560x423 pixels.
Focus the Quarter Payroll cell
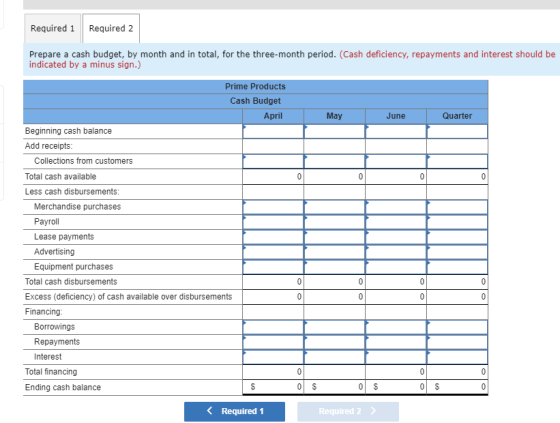click(458, 222)
